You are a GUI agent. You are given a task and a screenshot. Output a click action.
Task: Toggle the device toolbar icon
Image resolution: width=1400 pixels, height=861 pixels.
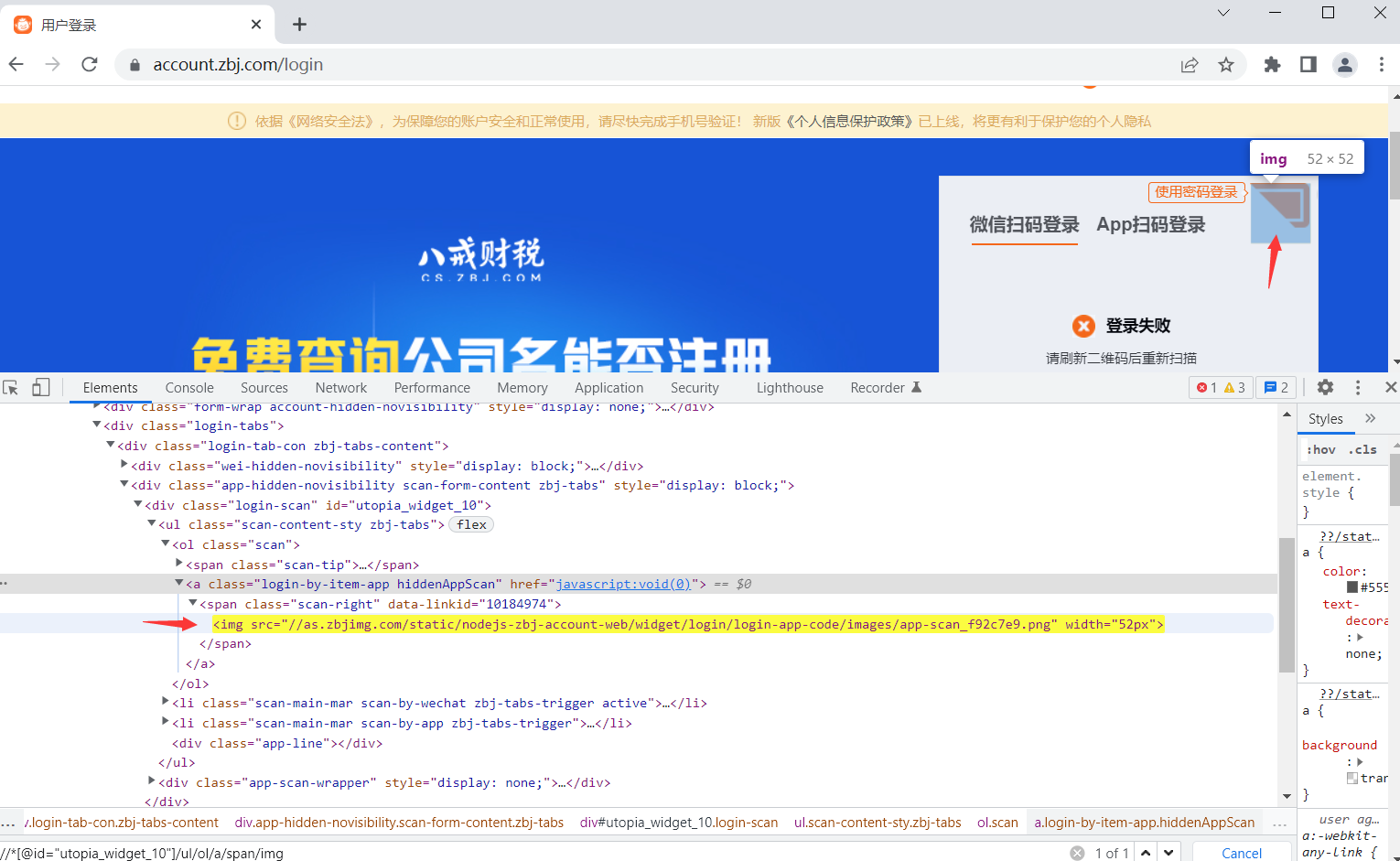pos(40,388)
